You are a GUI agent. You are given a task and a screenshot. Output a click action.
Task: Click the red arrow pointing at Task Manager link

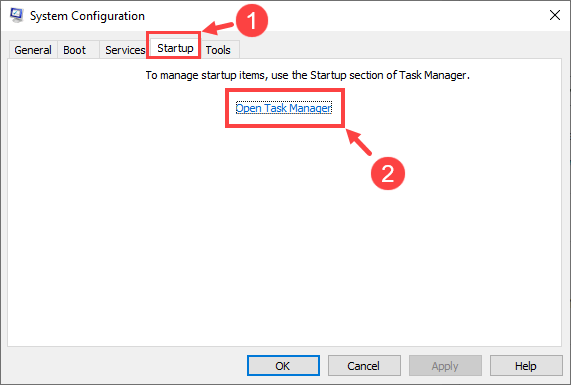coord(358,142)
